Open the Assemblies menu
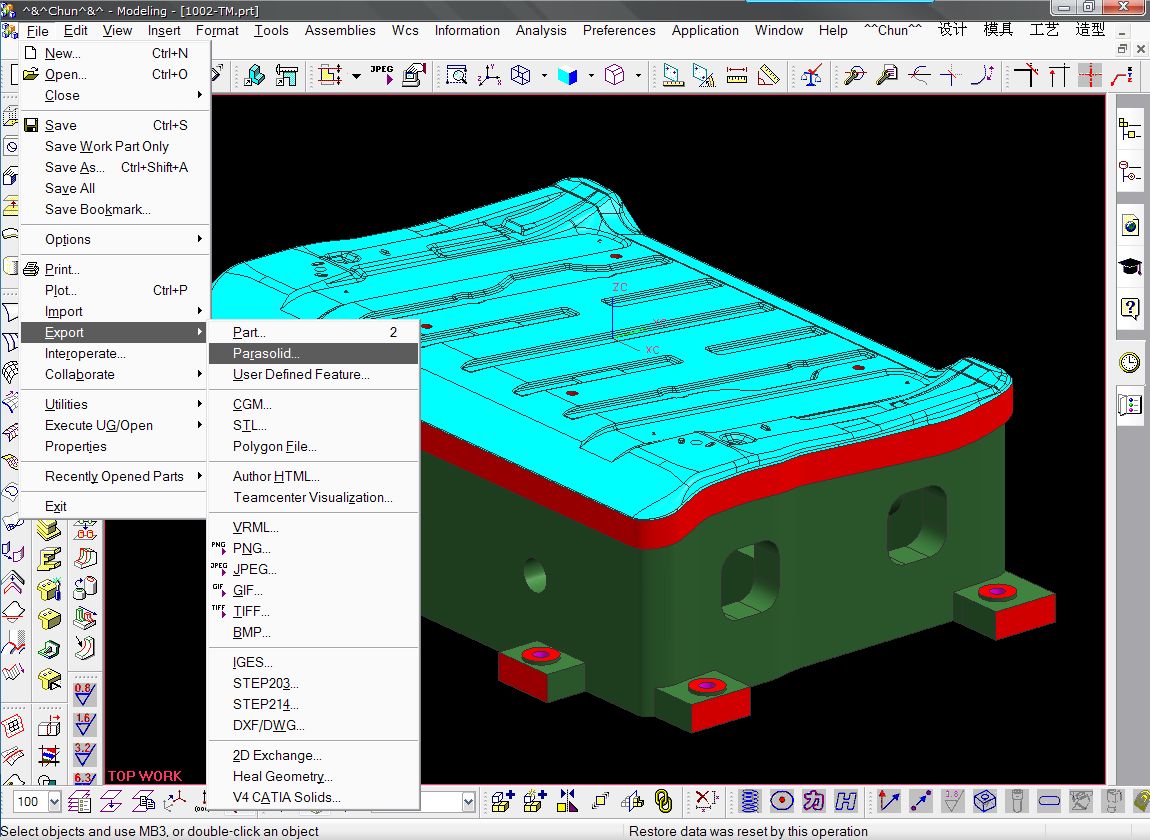The width and height of the screenshot is (1150, 840). coord(340,30)
